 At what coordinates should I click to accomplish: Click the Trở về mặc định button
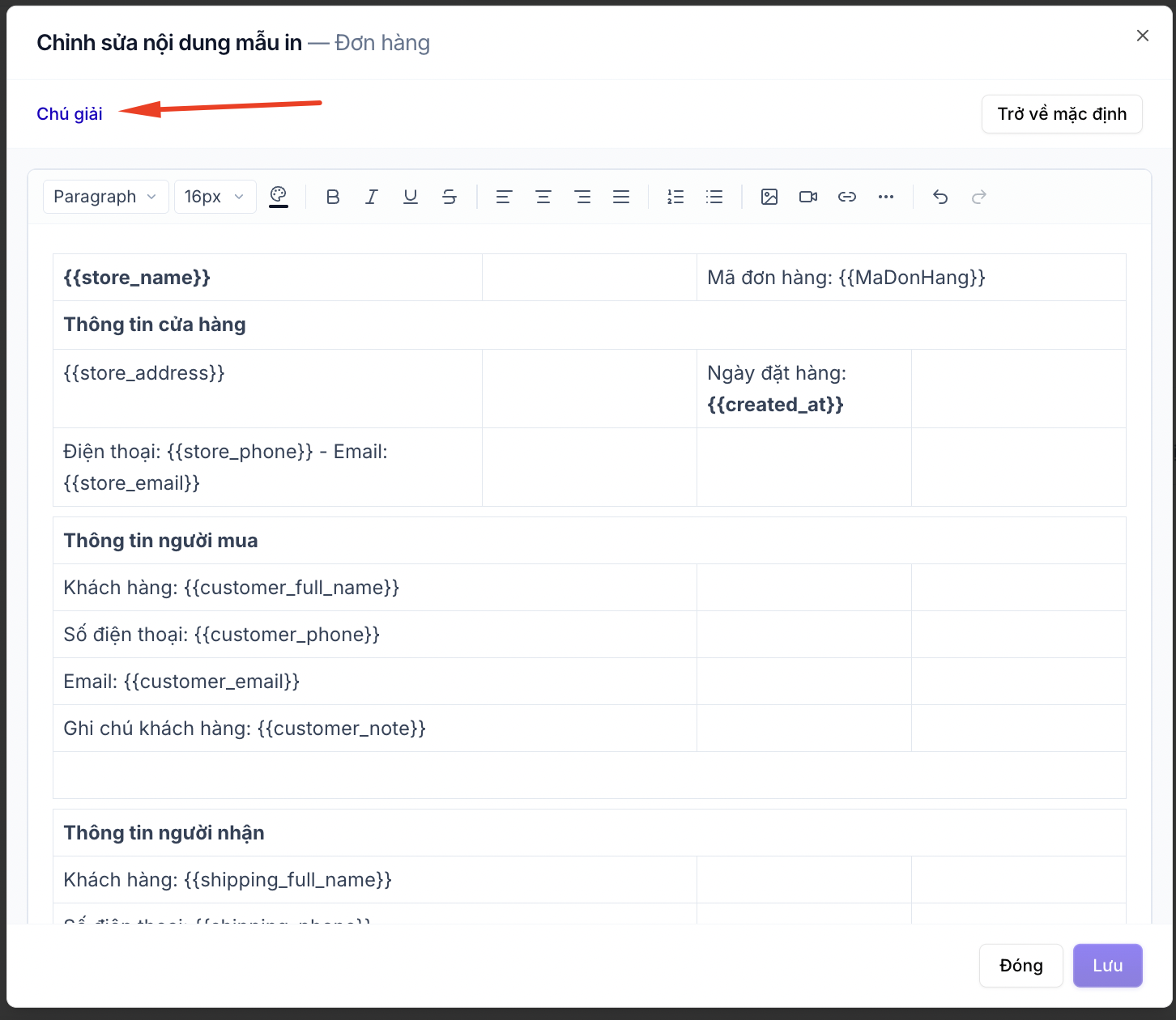(1062, 114)
